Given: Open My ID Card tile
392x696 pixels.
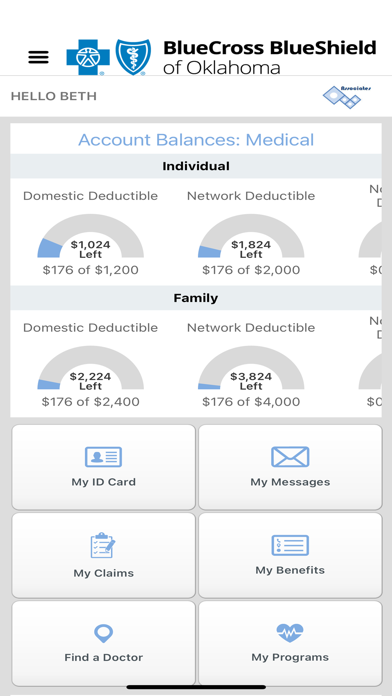Looking at the screenshot, I should [x=103, y=467].
